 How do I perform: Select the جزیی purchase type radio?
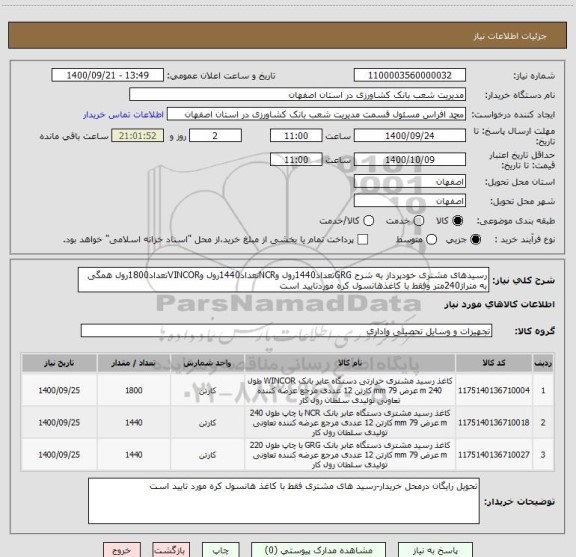coord(476,240)
